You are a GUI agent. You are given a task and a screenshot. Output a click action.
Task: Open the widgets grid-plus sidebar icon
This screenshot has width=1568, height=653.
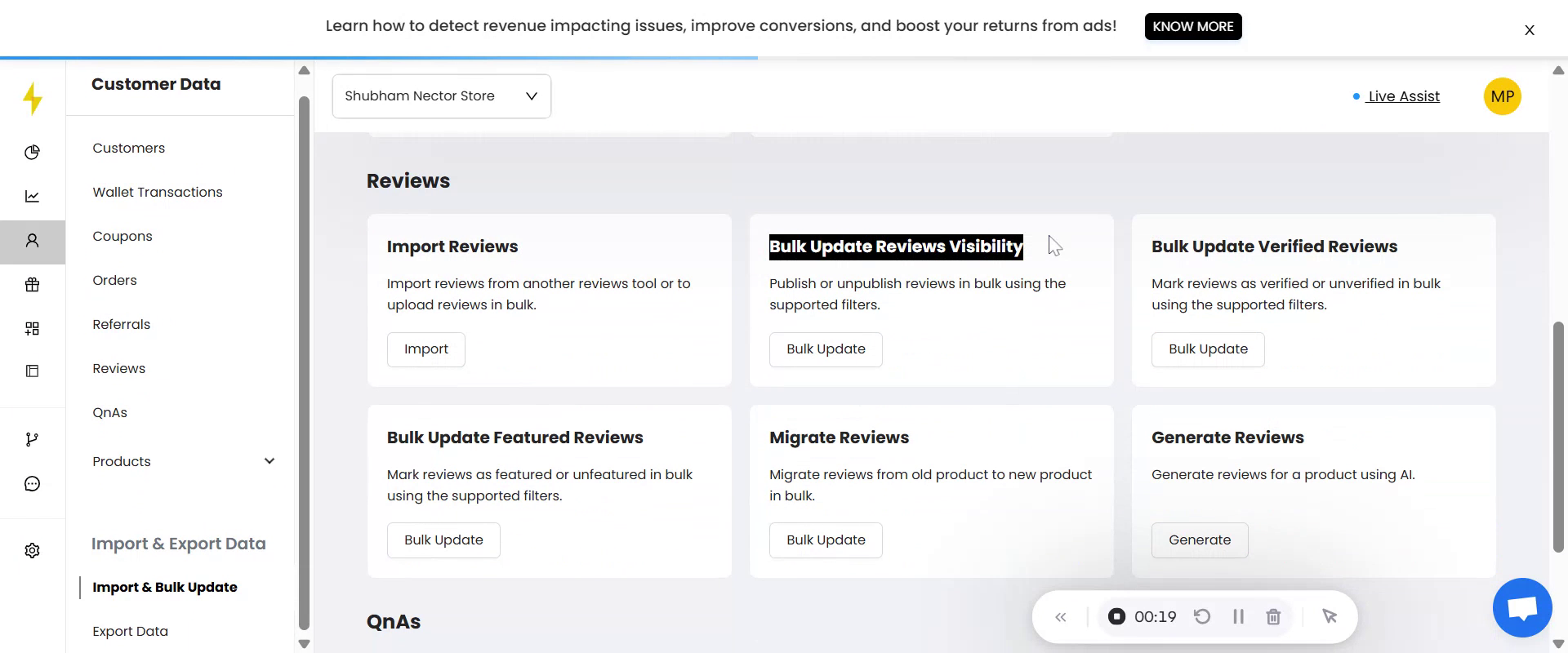pos(32,328)
